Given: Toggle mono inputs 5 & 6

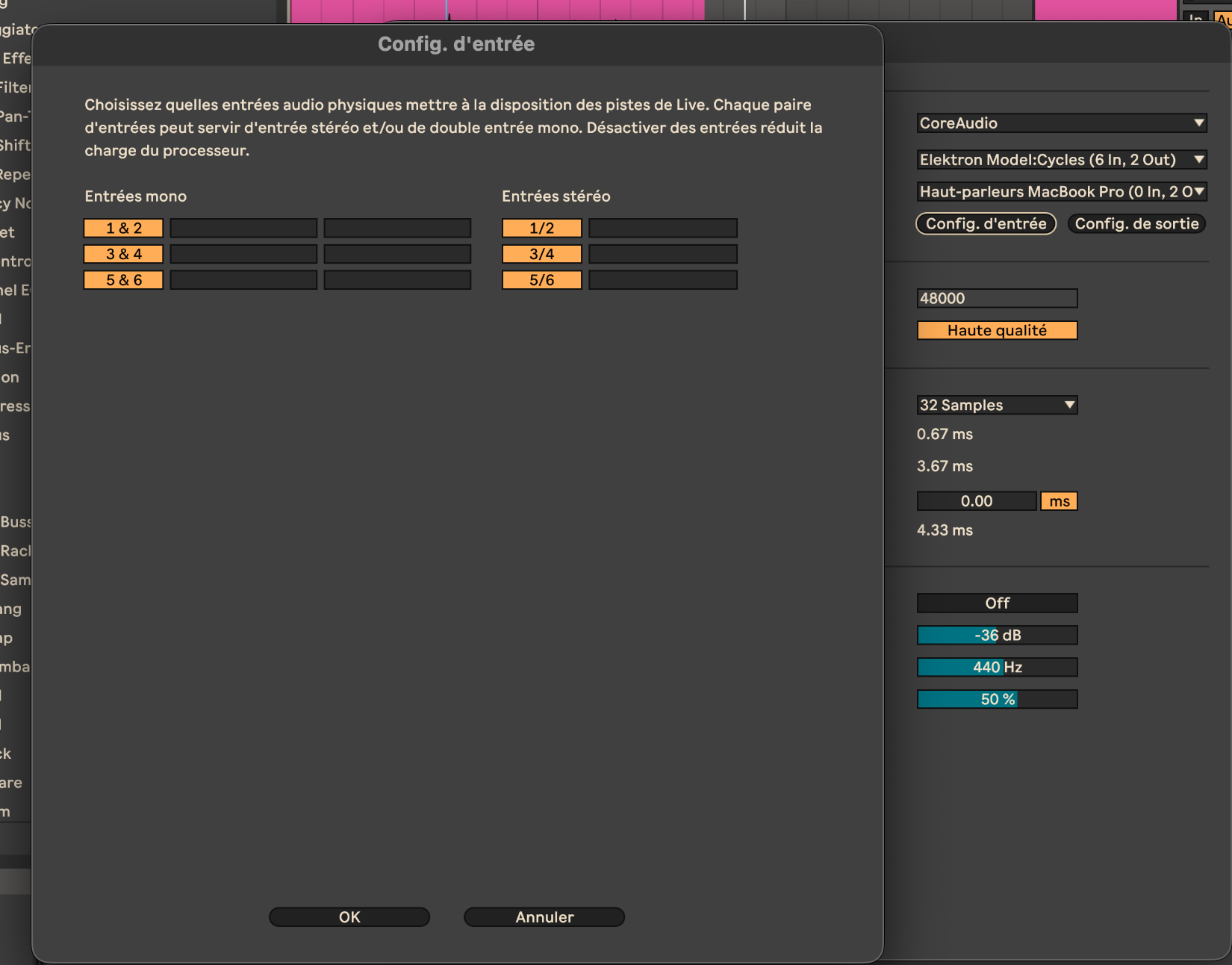Looking at the screenshot, I should (x=123, y=280).
